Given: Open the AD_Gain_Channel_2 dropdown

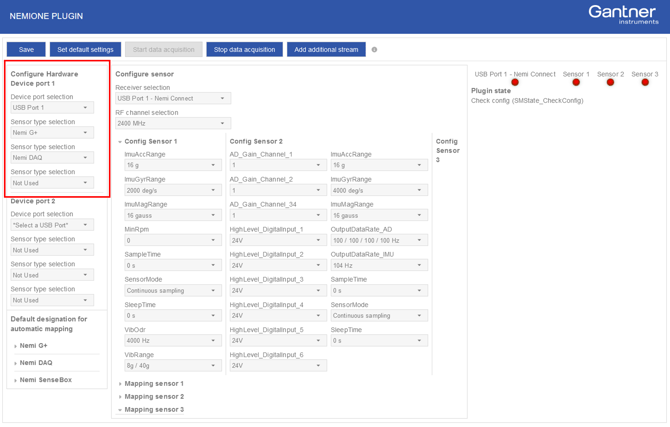Looking at the screenshot, I should coord(278,190).
